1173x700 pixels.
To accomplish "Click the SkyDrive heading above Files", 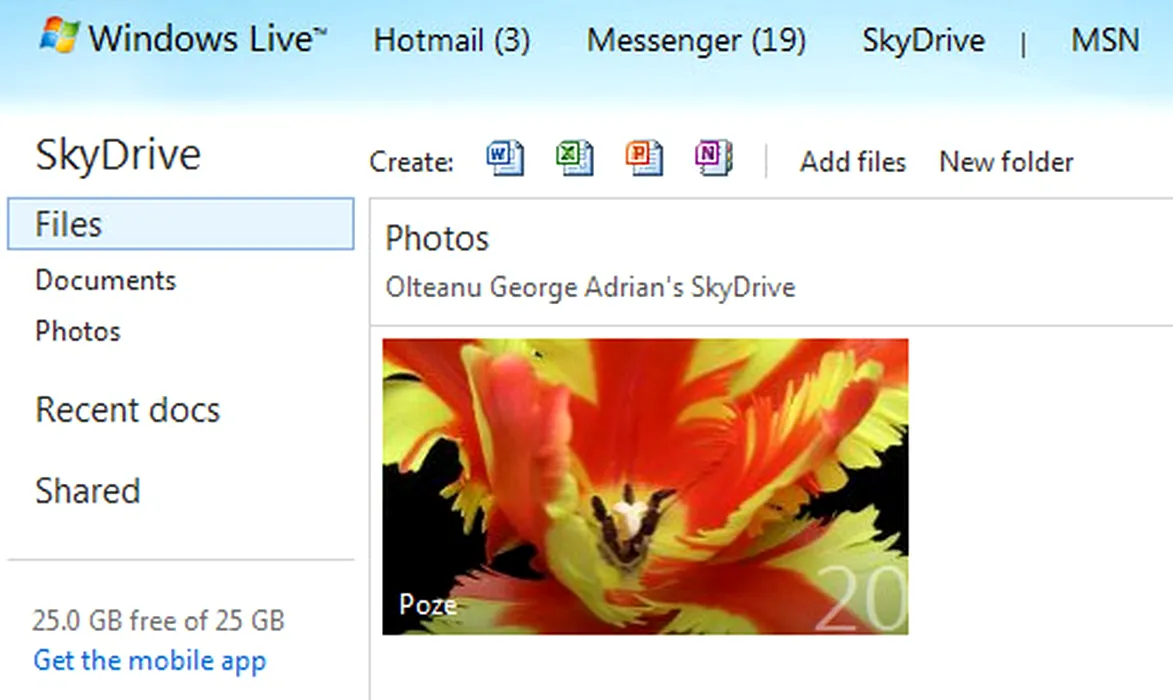I will [118, 155].
